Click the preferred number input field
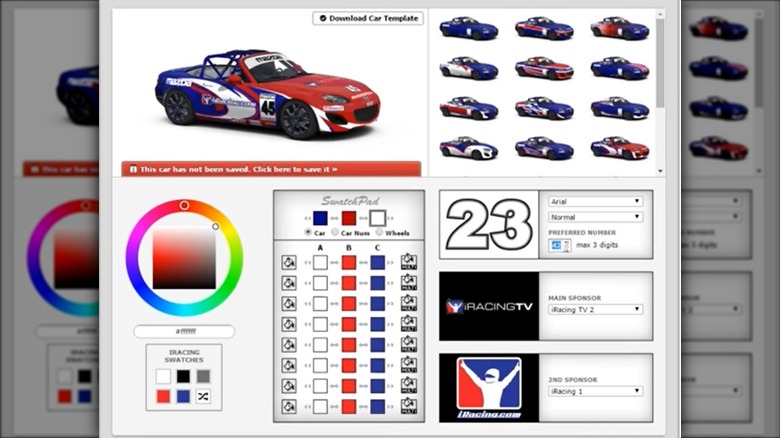The height and width of the screenshot is (438, 780). (x=560, y=245)
